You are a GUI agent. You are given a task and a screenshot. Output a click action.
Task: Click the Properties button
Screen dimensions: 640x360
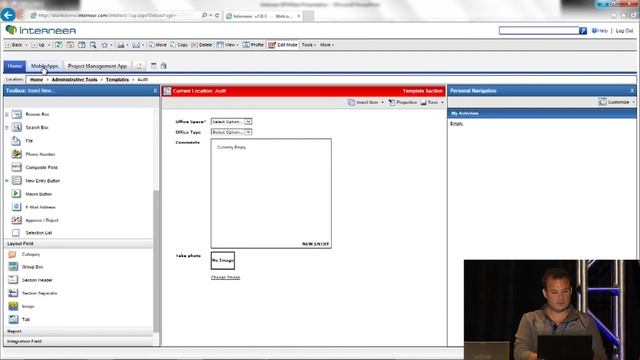[x=403, y=102]
